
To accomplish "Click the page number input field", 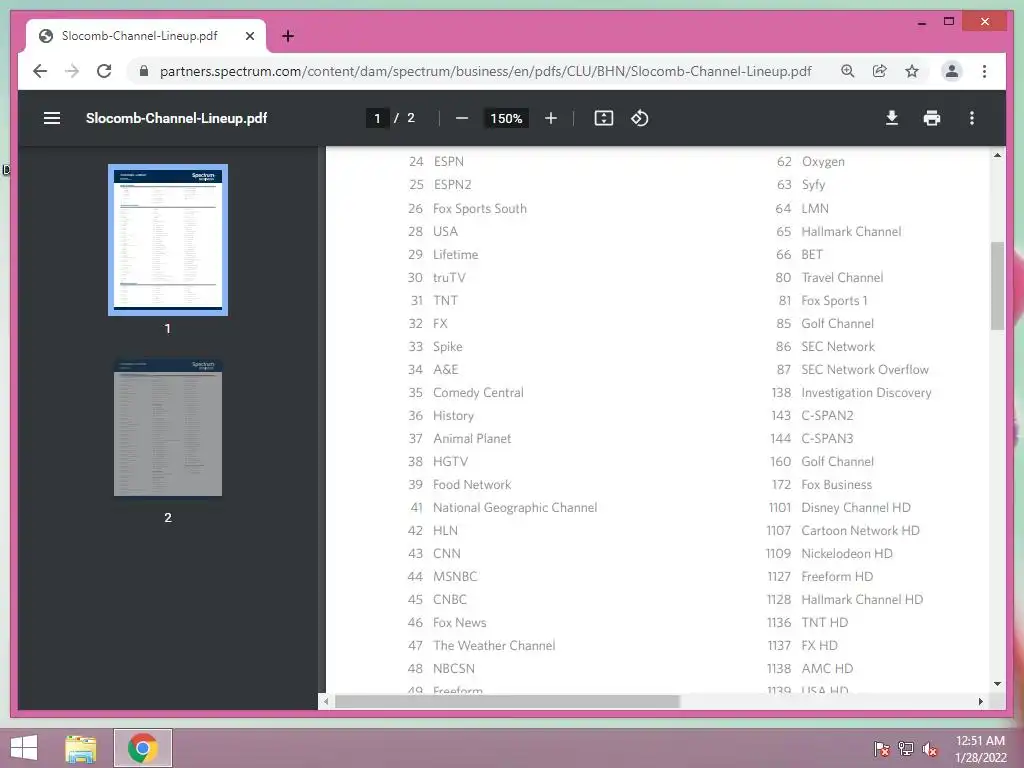I will (x=377, y=118).
